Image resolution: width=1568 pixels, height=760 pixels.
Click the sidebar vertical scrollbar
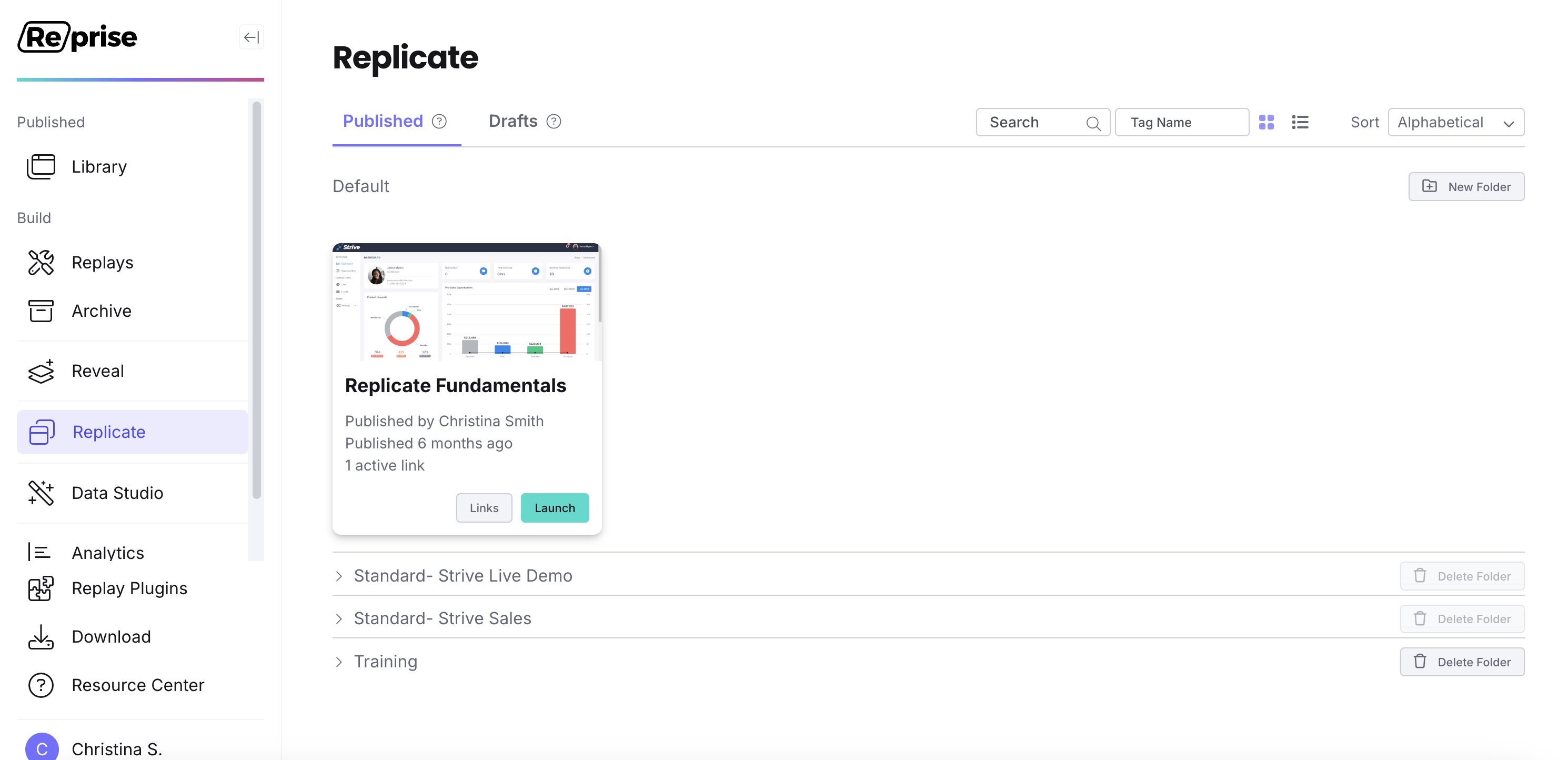[x=256, y=300]
